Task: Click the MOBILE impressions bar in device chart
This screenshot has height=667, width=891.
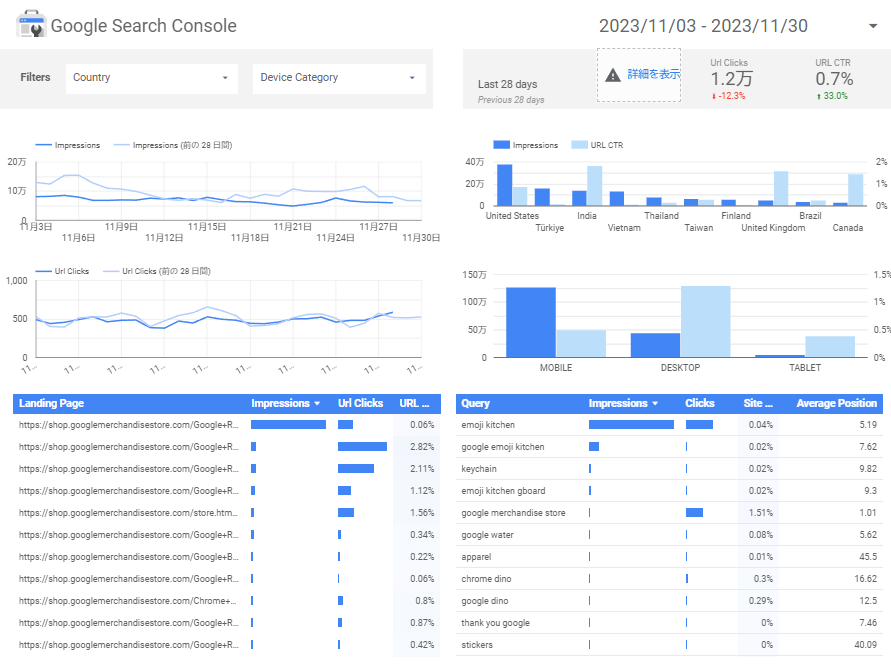Action: click(531, 322)
